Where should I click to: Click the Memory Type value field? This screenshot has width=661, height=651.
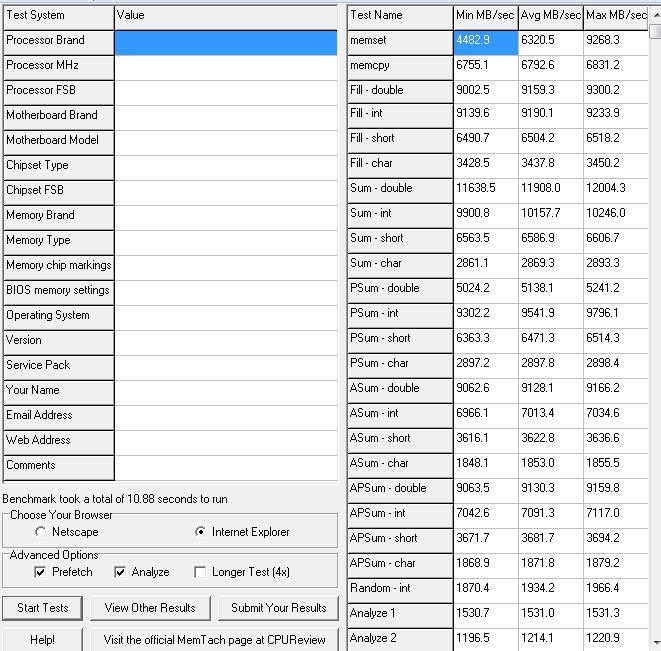tap(226, 243)
